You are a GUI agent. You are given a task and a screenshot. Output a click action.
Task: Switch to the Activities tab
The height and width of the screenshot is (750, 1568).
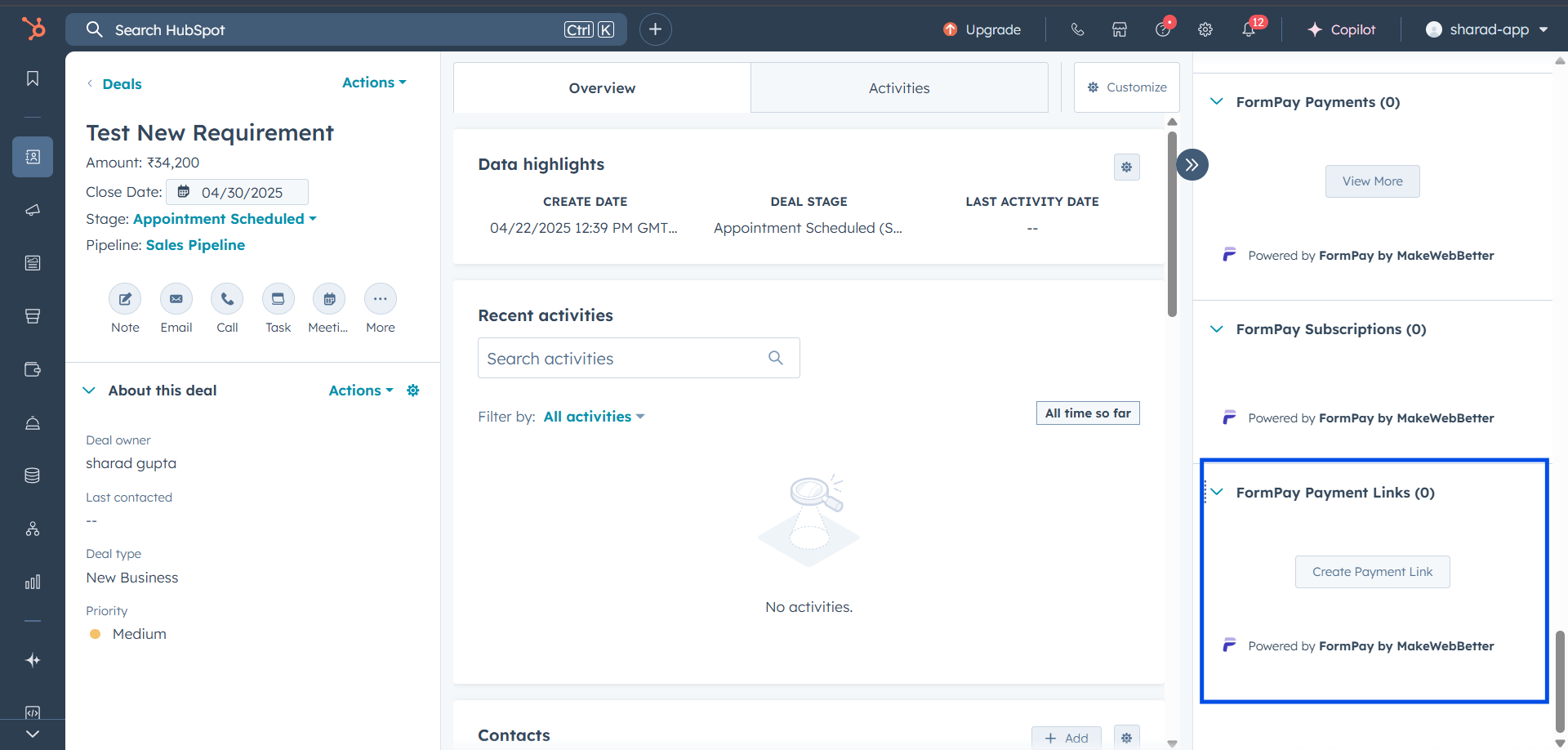[x=899, y=88]
